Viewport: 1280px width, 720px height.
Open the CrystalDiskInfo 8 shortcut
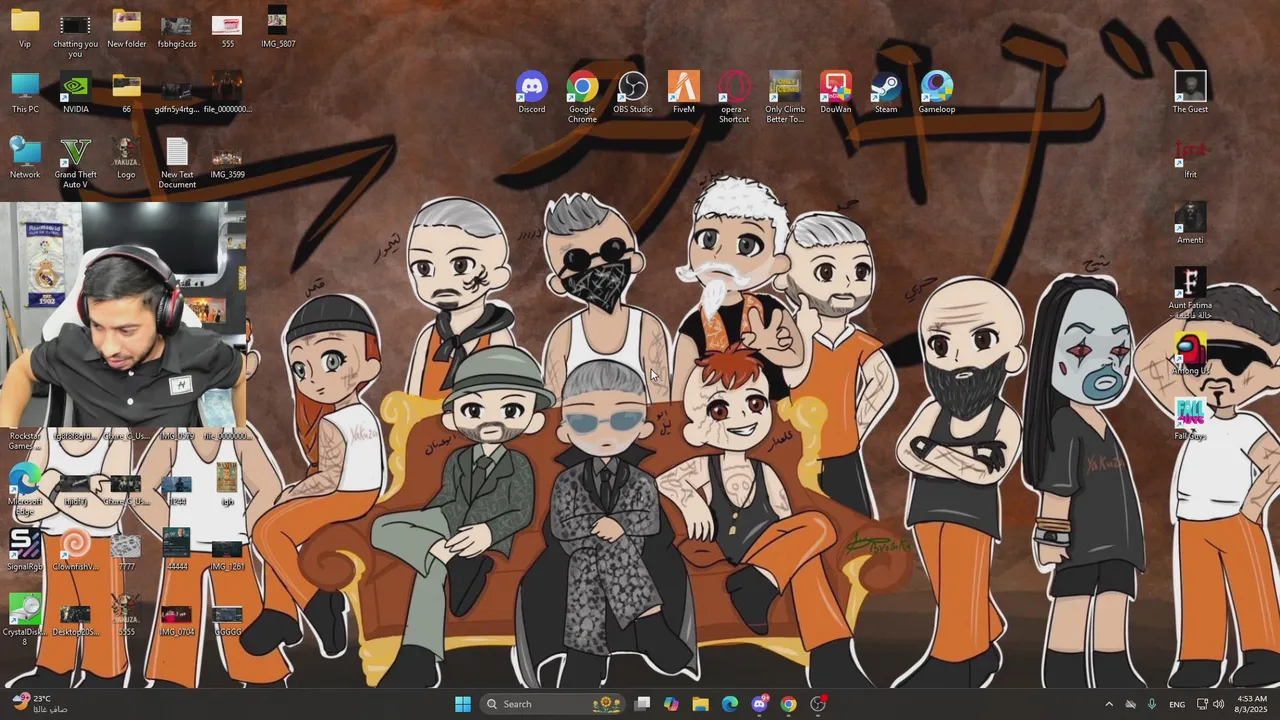click(x=25, y=620)
